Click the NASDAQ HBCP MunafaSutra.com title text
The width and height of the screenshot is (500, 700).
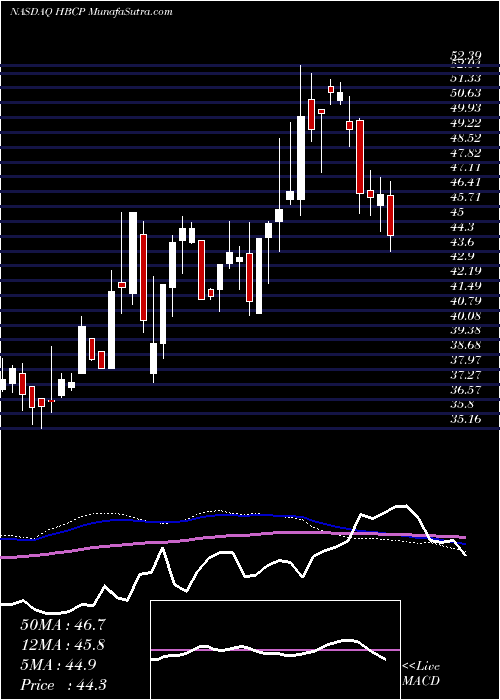91,12
